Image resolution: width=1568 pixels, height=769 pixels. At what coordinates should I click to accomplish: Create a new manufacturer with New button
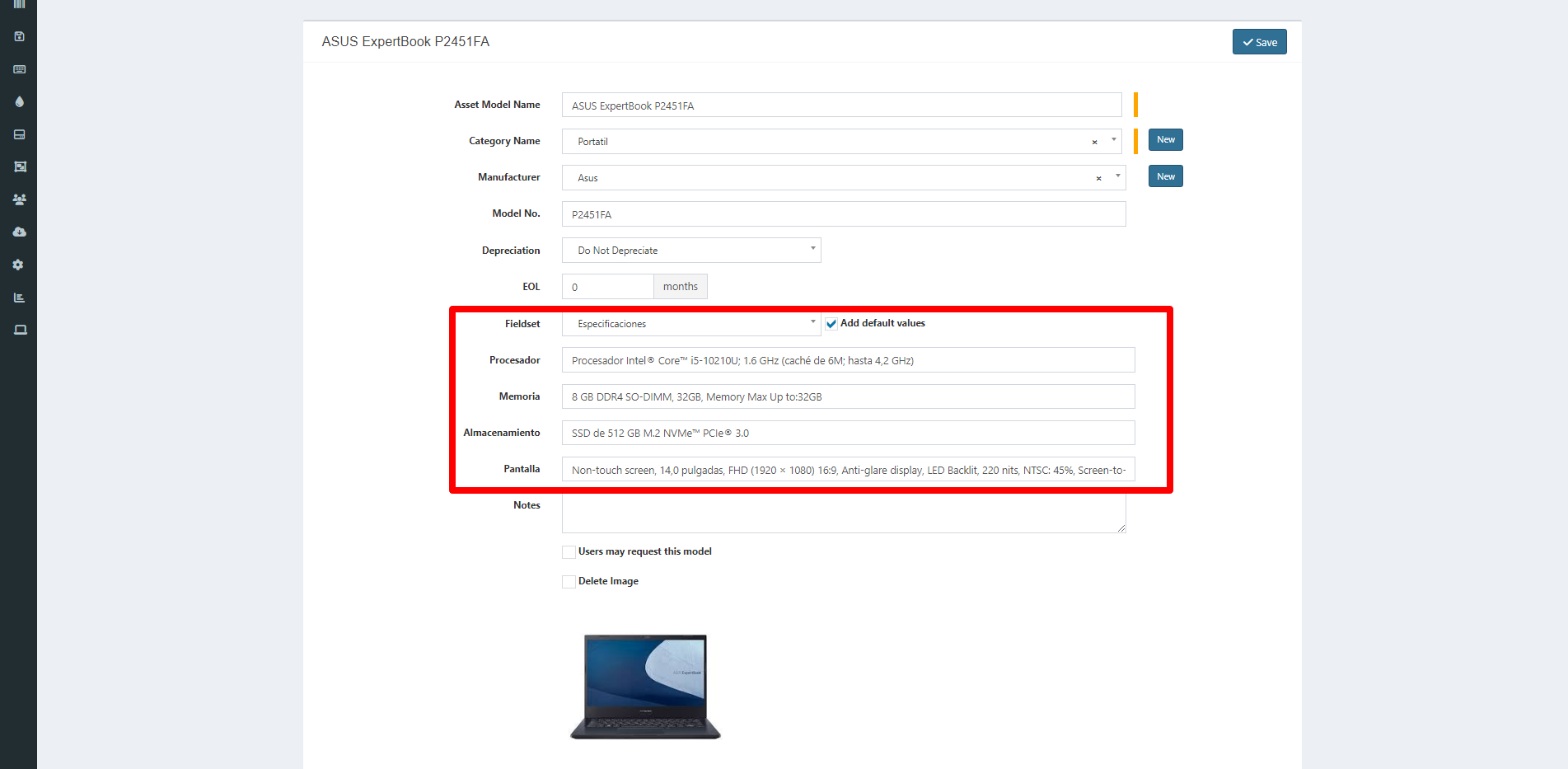[1164, 176]
